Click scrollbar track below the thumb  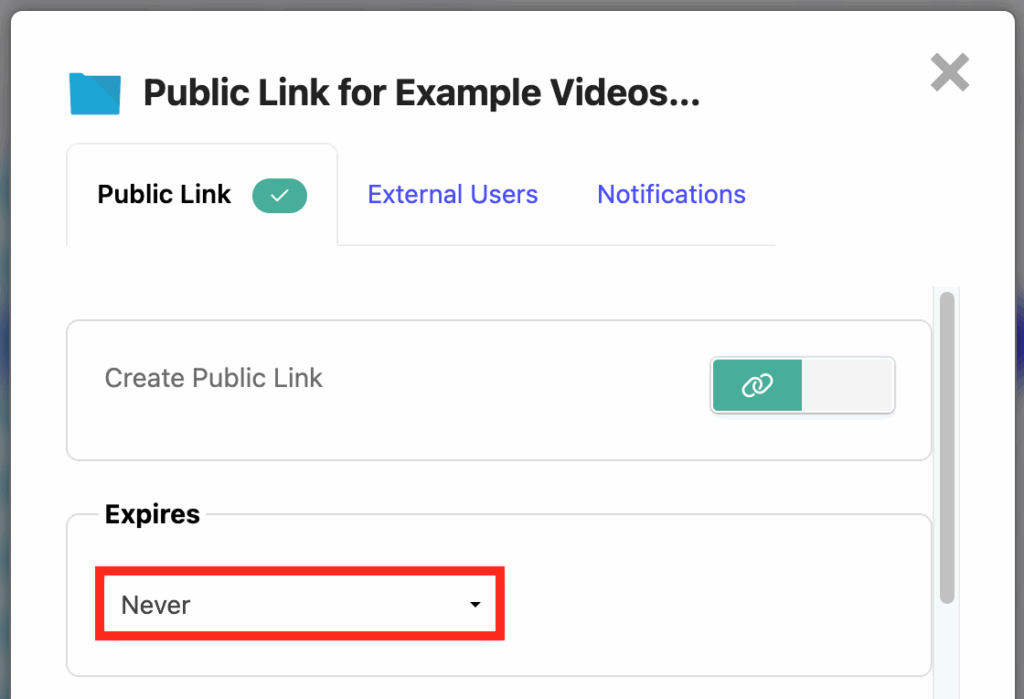(947, 650)
